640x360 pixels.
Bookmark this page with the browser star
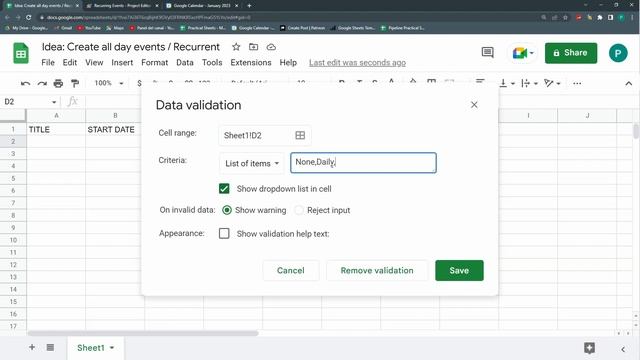[565, 18]
